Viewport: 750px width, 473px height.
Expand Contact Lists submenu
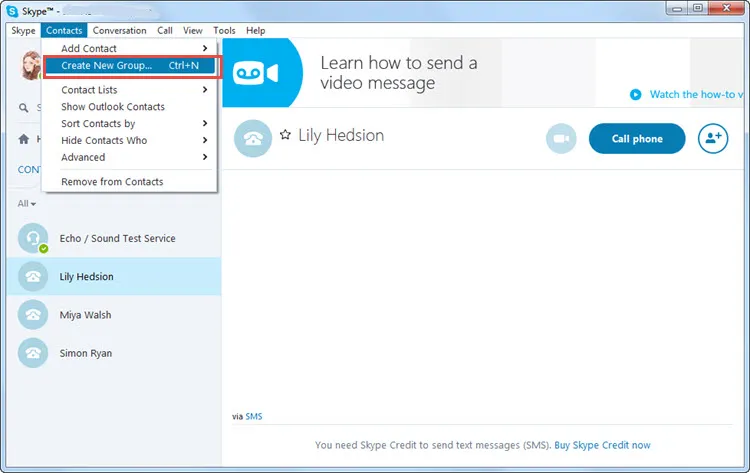click(130, 90)
